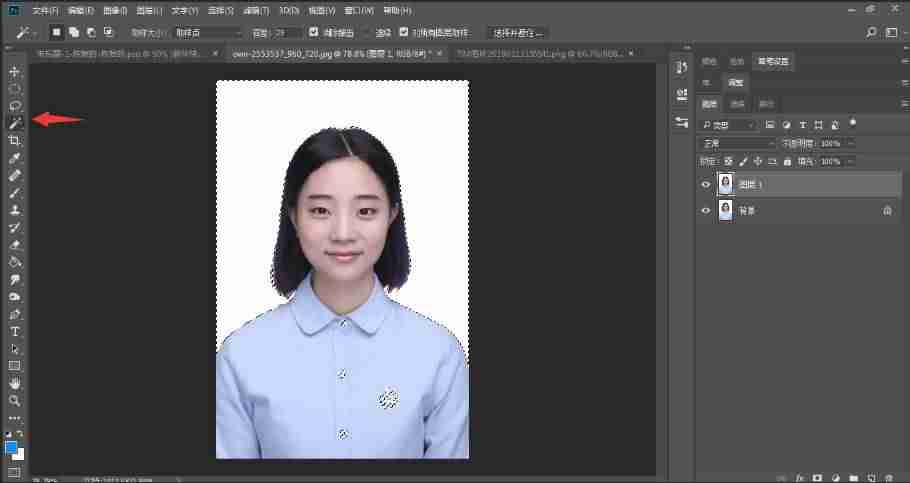
Task: Select the Clone Stamp tool
Action: coord(15,210)
